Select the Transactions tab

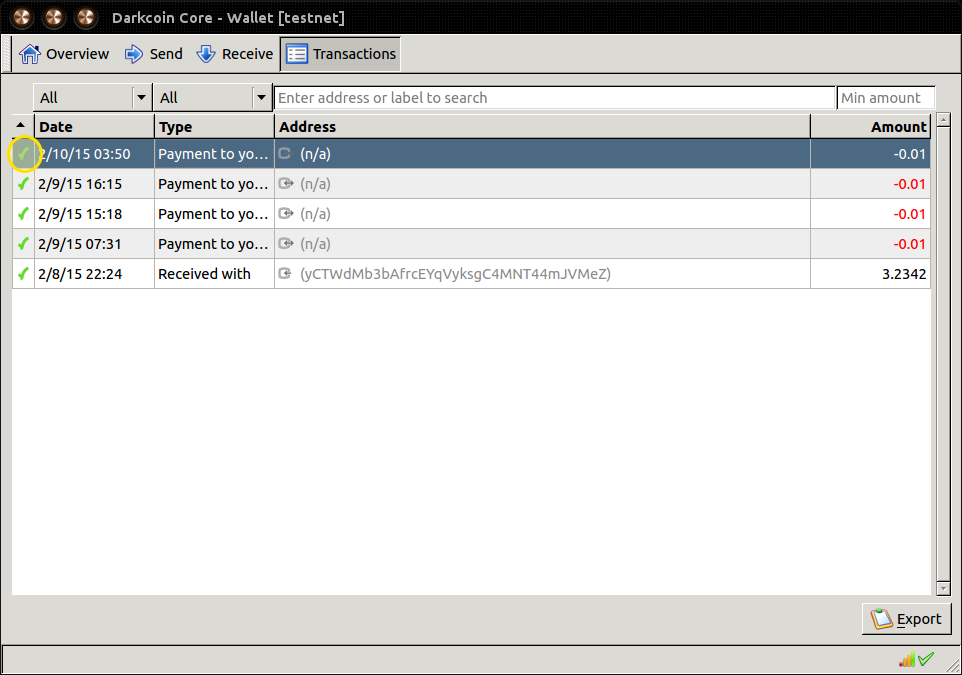click(341, 54)
